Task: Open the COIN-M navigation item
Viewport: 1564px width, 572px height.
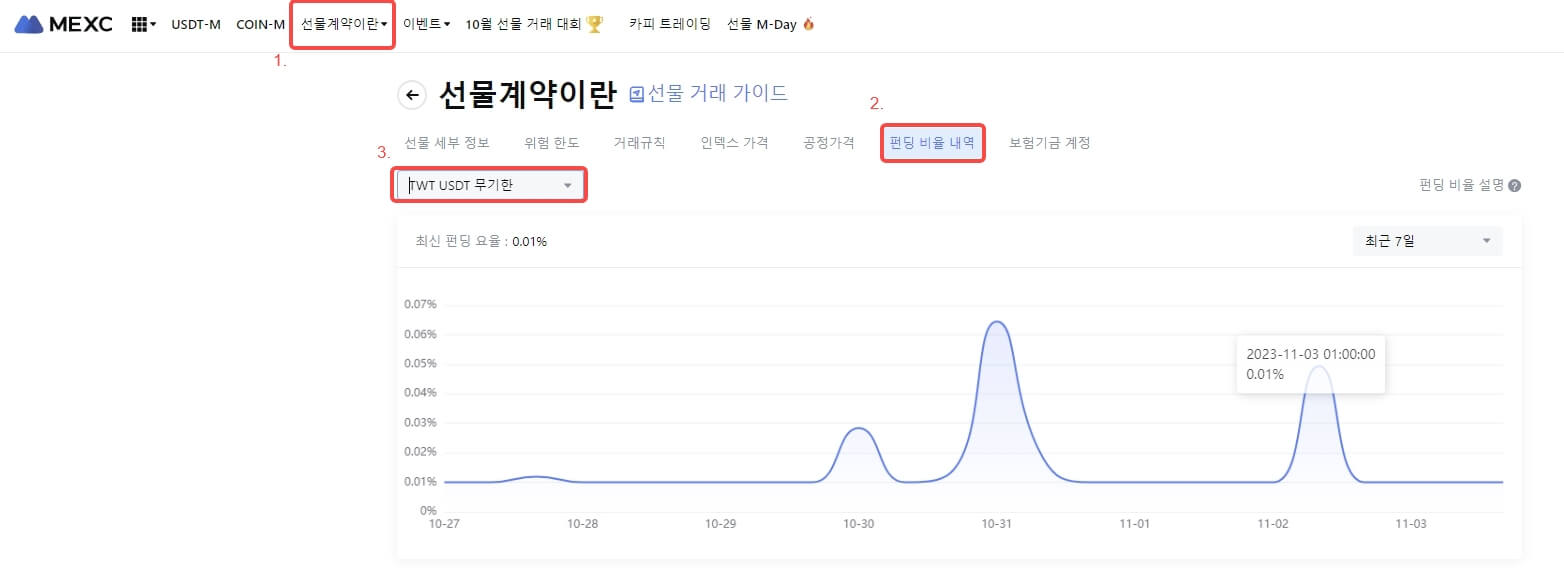Action: pyautogui.click(x=260, y=24)
